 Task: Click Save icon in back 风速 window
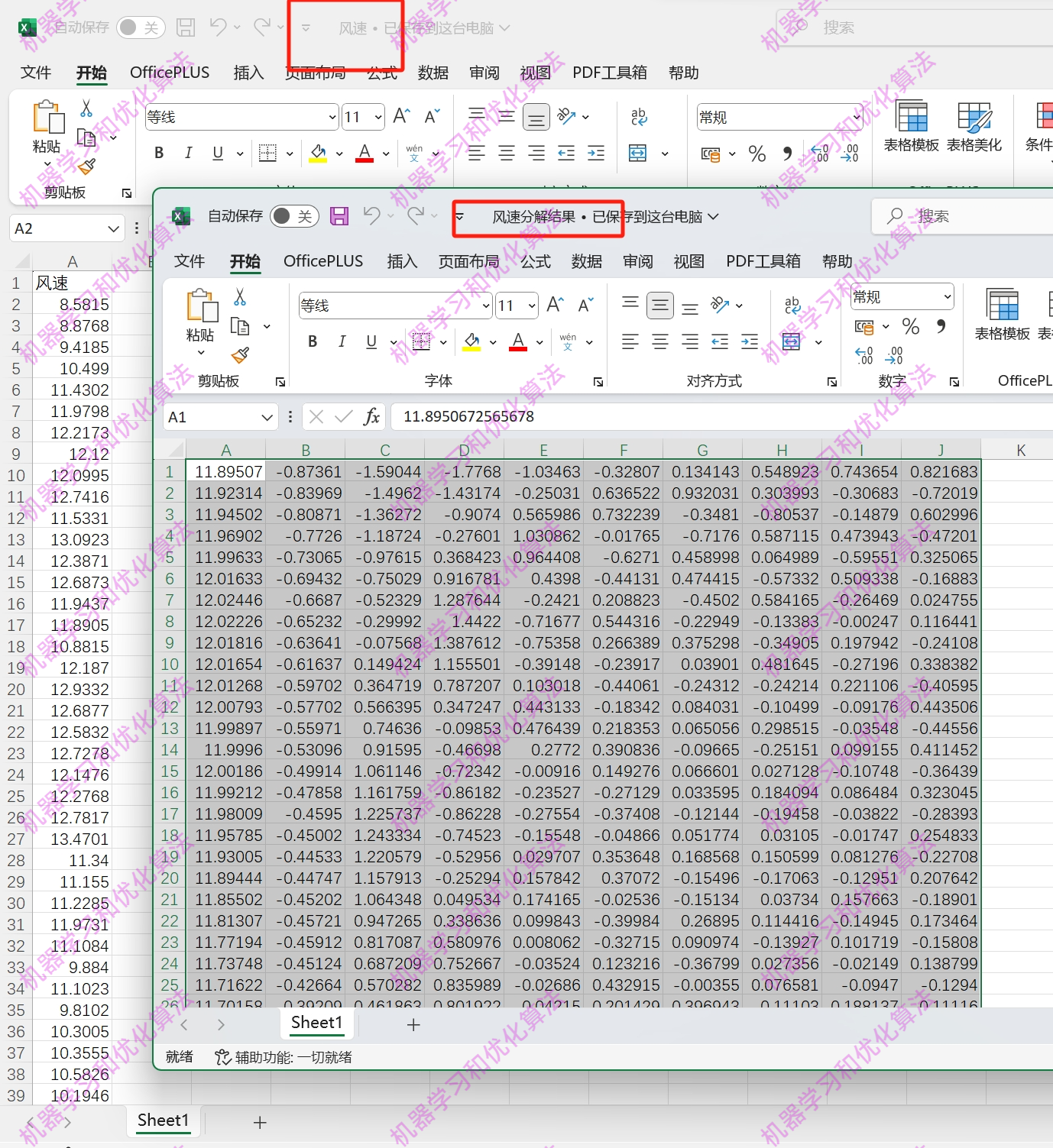tap(186, 27)
